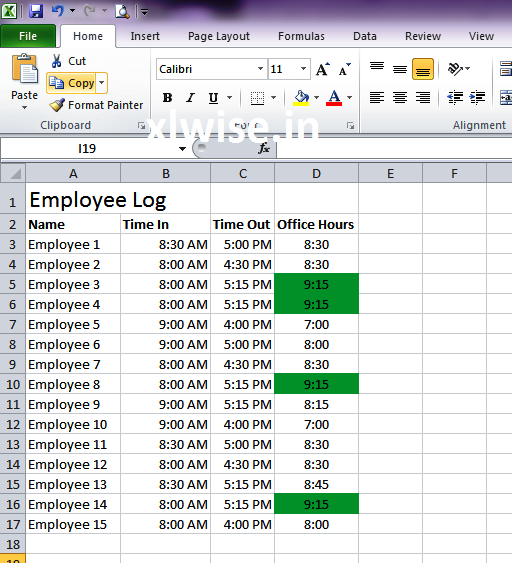Select Office Hours header cell
This screenshot has height=563, width=512.
[316, 224]
